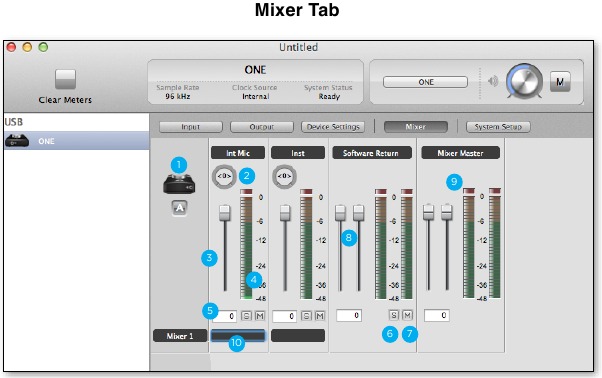Click the Inst channel name field
The height and width of the screenshot is (378, 602).
(x=298, y=335)
